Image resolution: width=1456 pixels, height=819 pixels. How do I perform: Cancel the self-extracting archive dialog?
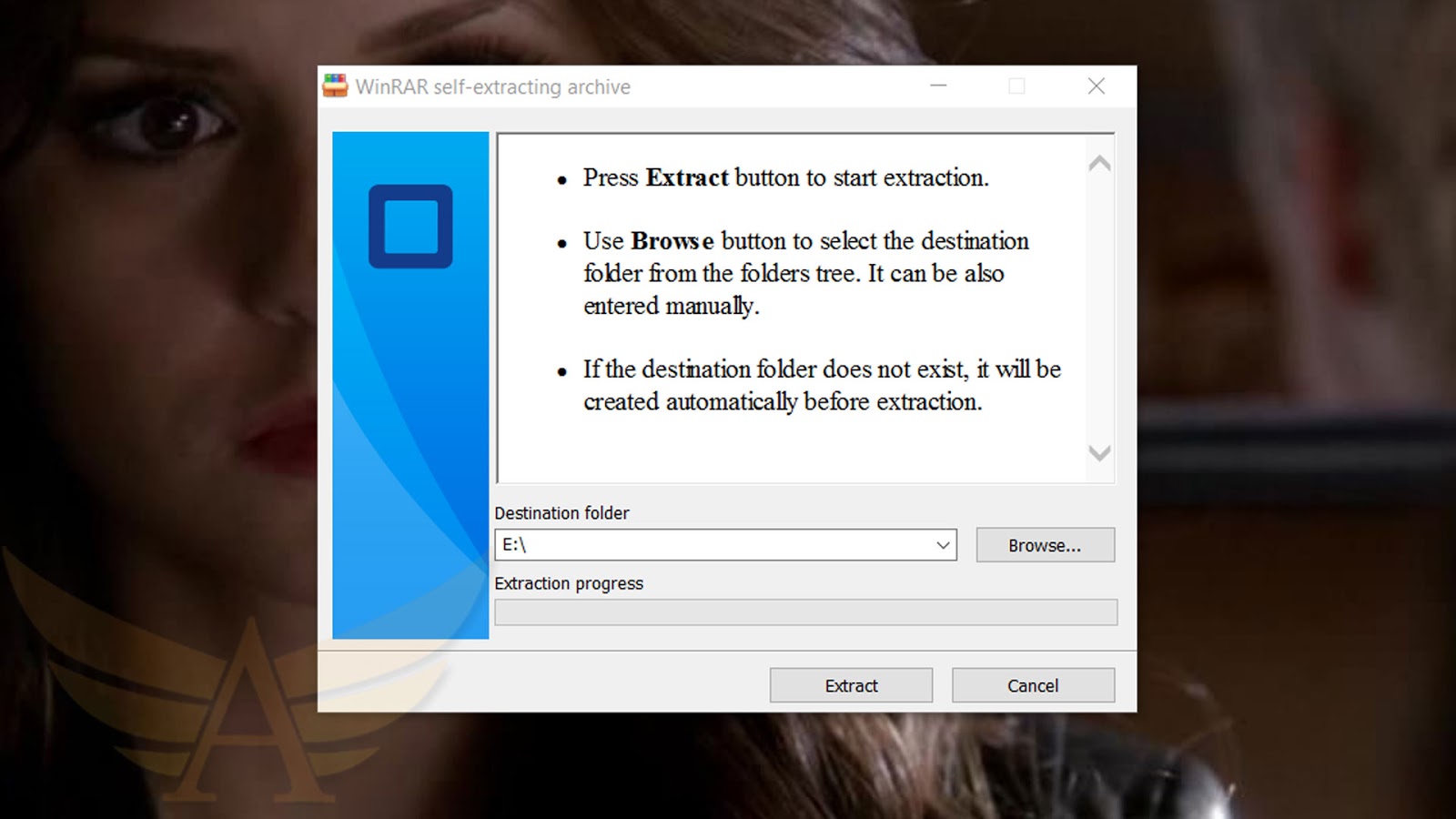1033,685
